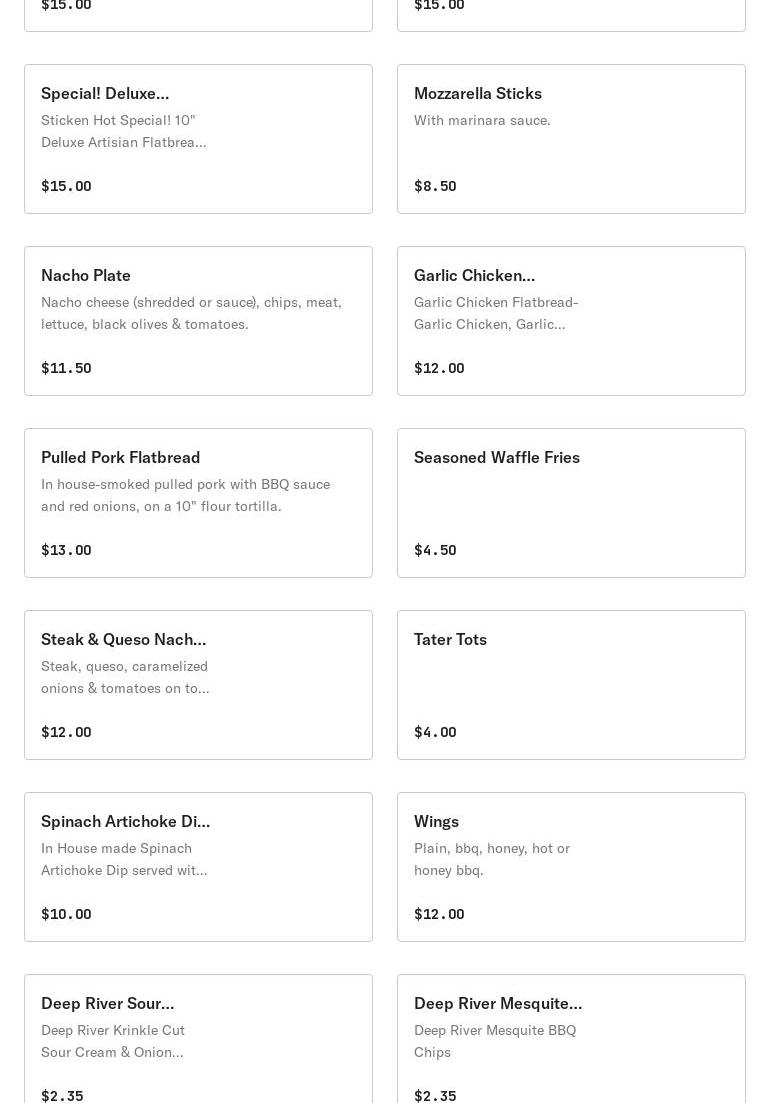Choose Deep River Sour Cream chips
Image resolution: width=770 pixels, height=1103 pixels.
click(198, 1040)
